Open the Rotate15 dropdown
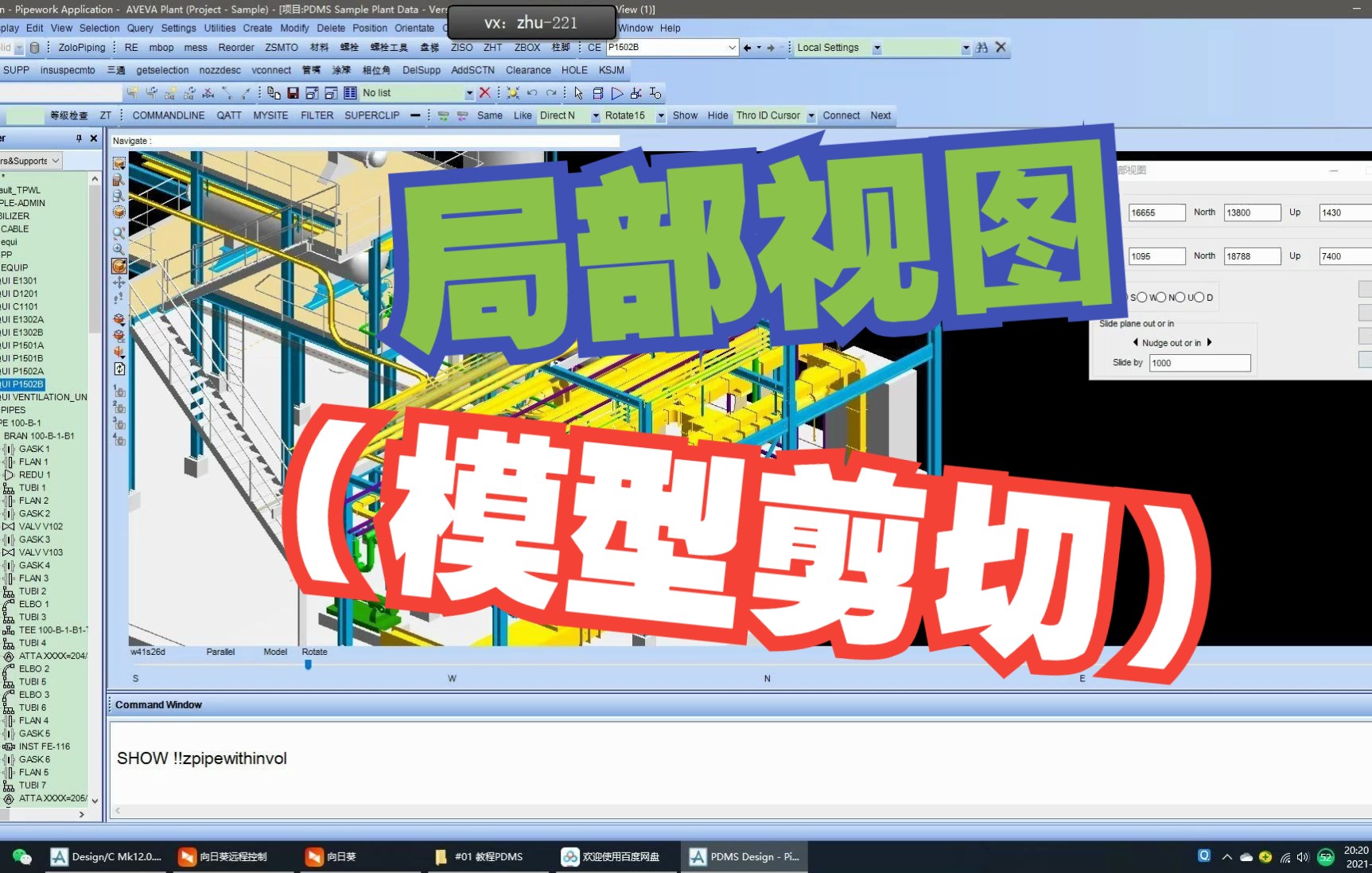Screen dimensions: 1372x873 pos(661,115)
